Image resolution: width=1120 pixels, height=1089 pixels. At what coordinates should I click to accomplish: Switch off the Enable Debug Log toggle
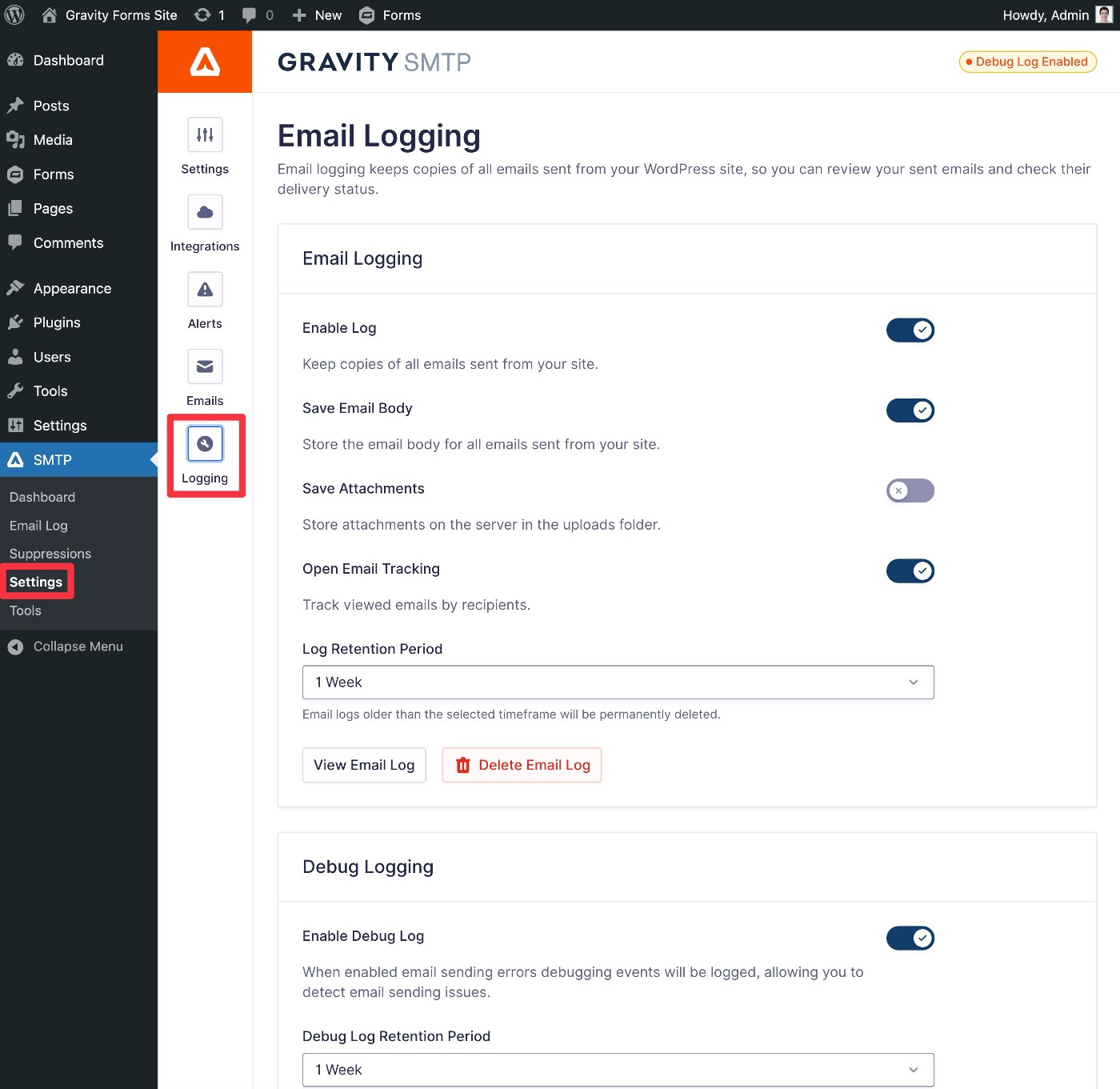910,938
